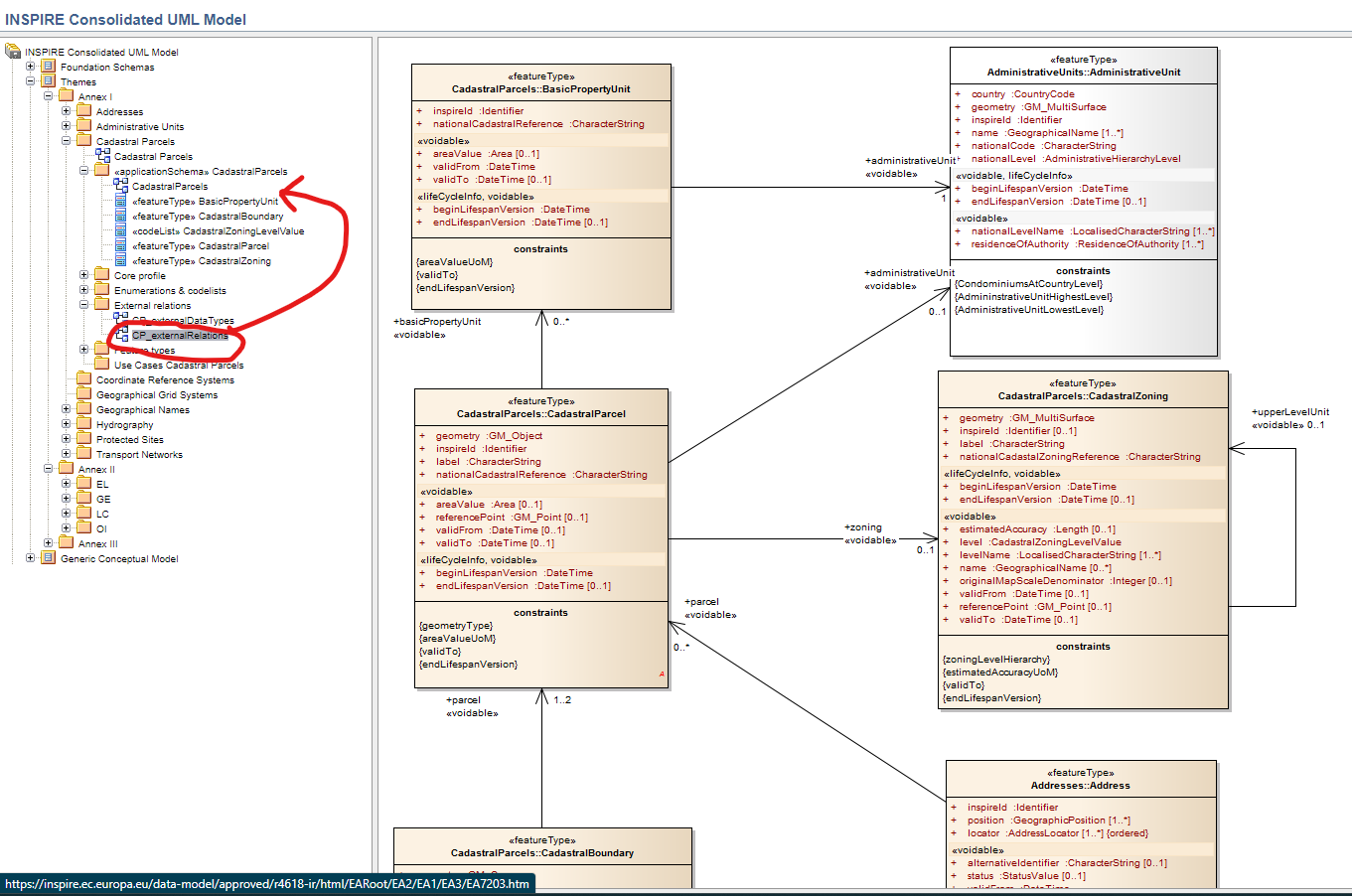The width and height of the screenshot is (1352, 896).
Task: Select the Transport Networks tree item
Action: tap(140, 454)
